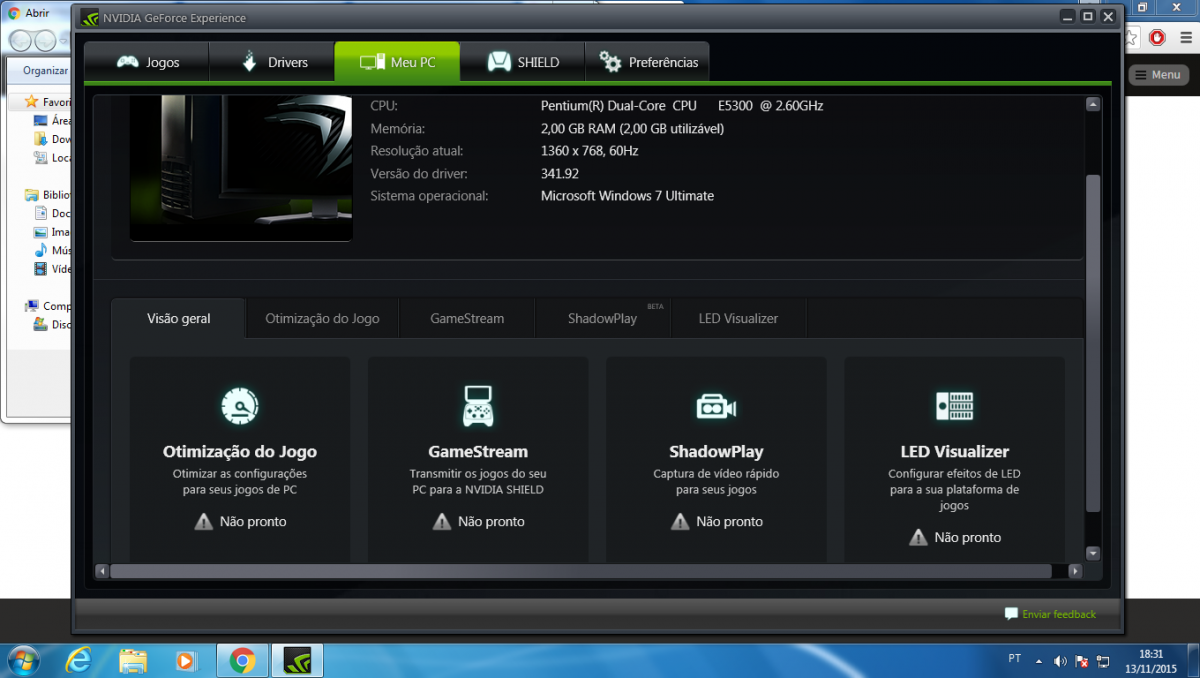
Task: Open the SHIELD tab
Action: [x=522, y=62]
